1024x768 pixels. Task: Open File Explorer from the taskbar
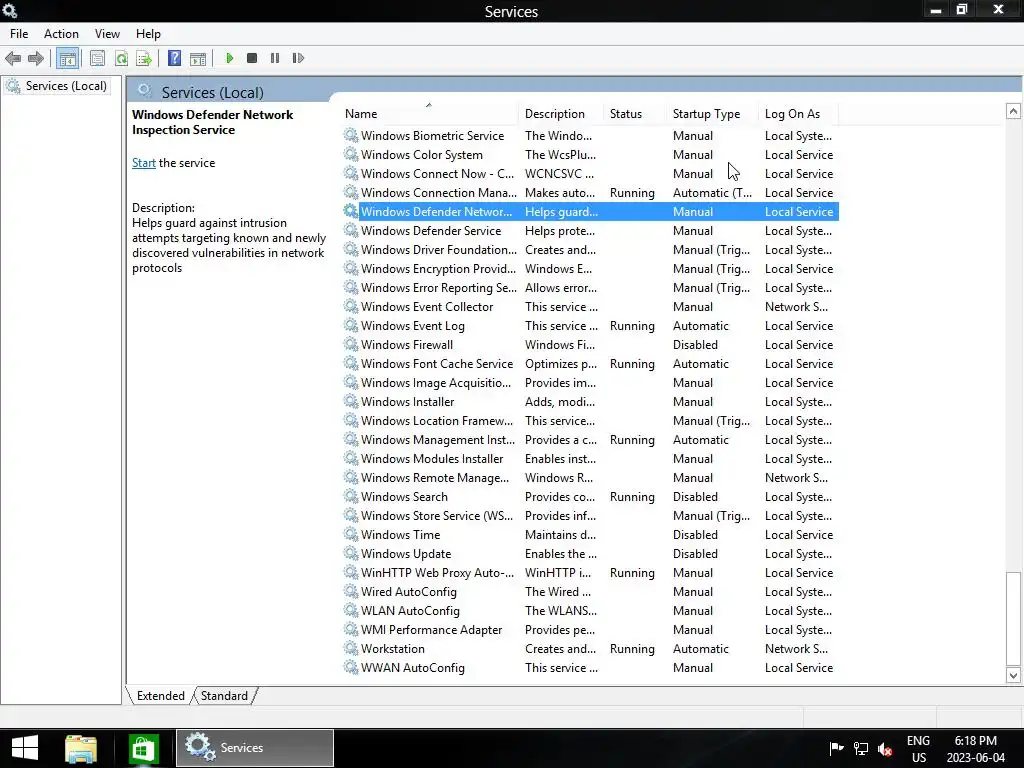81,748
